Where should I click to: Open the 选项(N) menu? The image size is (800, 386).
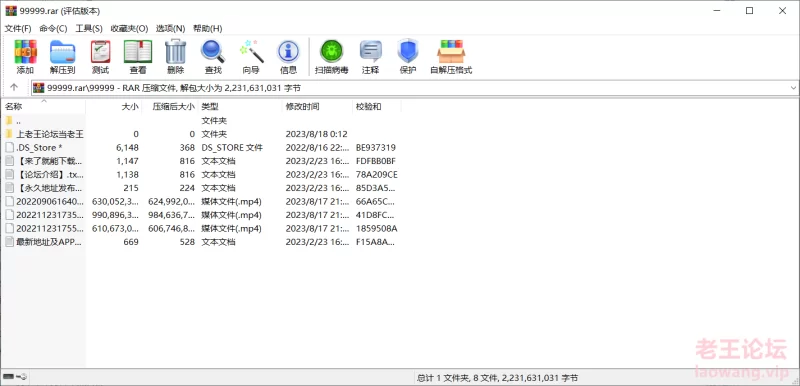point(170,29)
